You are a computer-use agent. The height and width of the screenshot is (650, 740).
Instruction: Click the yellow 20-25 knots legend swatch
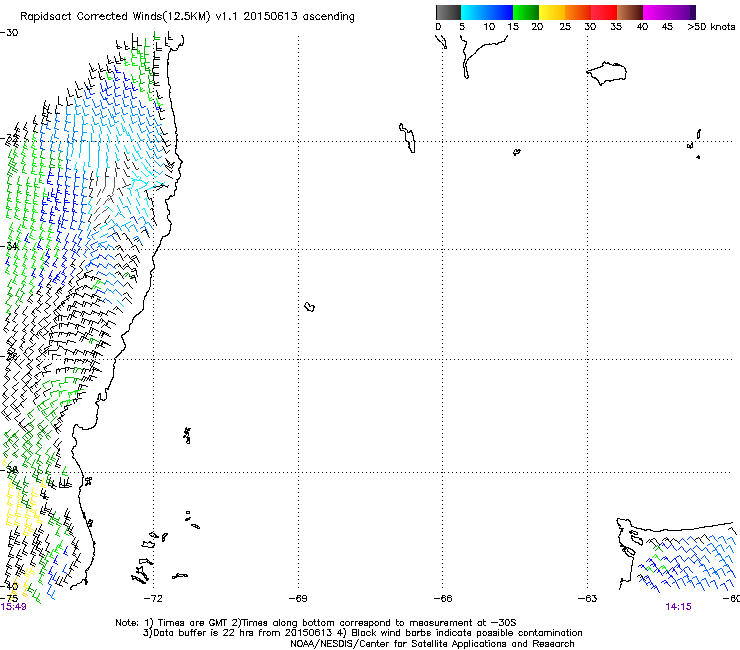pos(552,12)
